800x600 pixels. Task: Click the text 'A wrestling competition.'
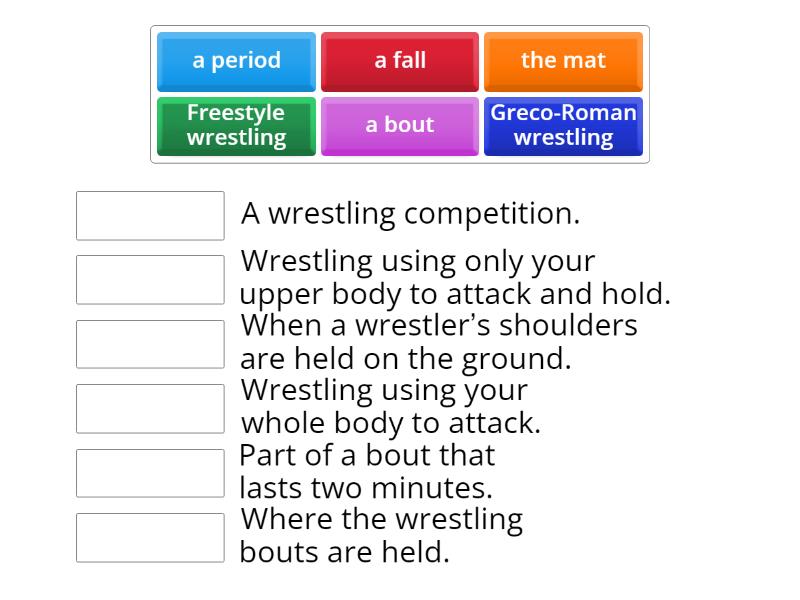tap(410, 213)
